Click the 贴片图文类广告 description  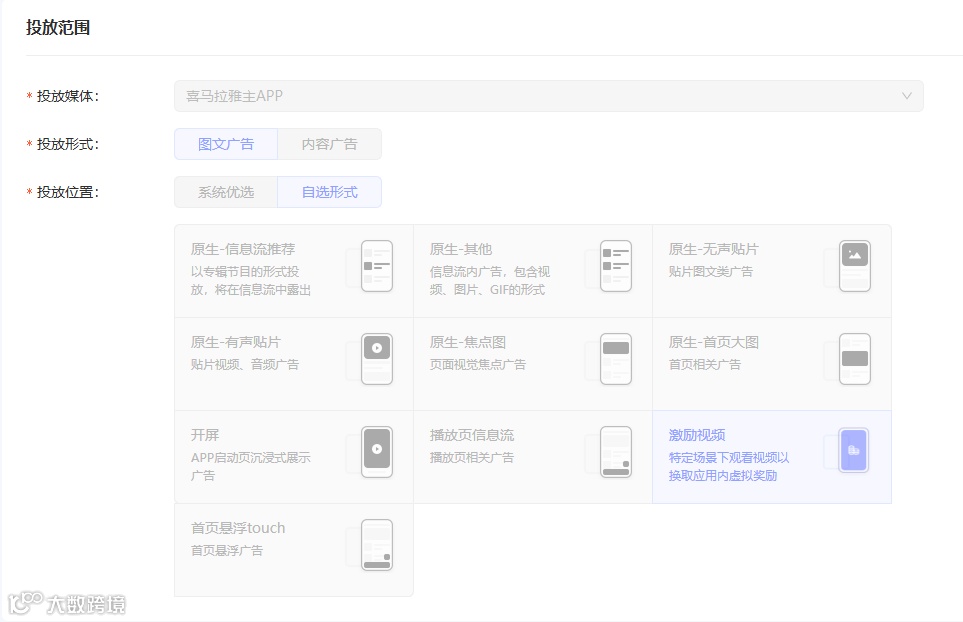[x=710, y=271]
